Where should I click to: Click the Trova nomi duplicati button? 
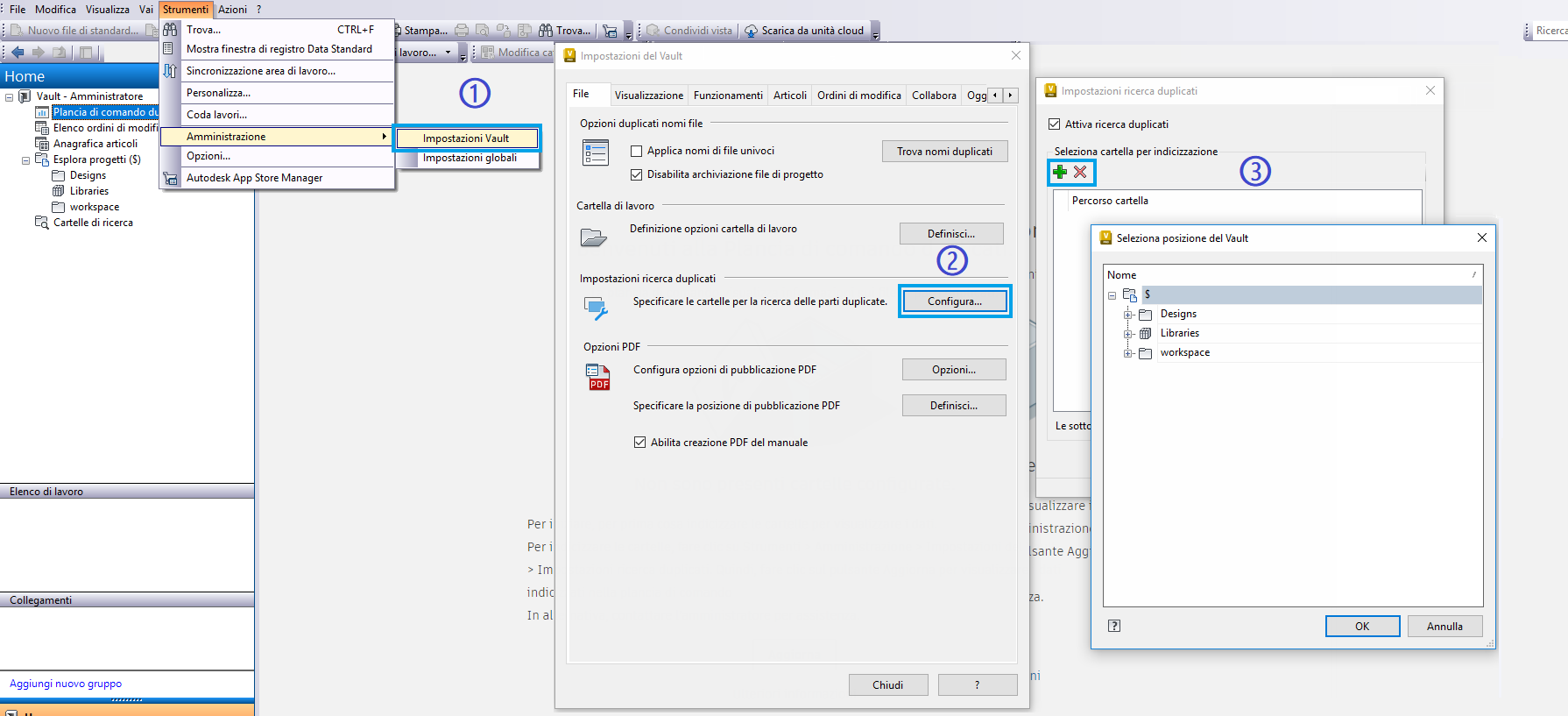coord(944,152)
